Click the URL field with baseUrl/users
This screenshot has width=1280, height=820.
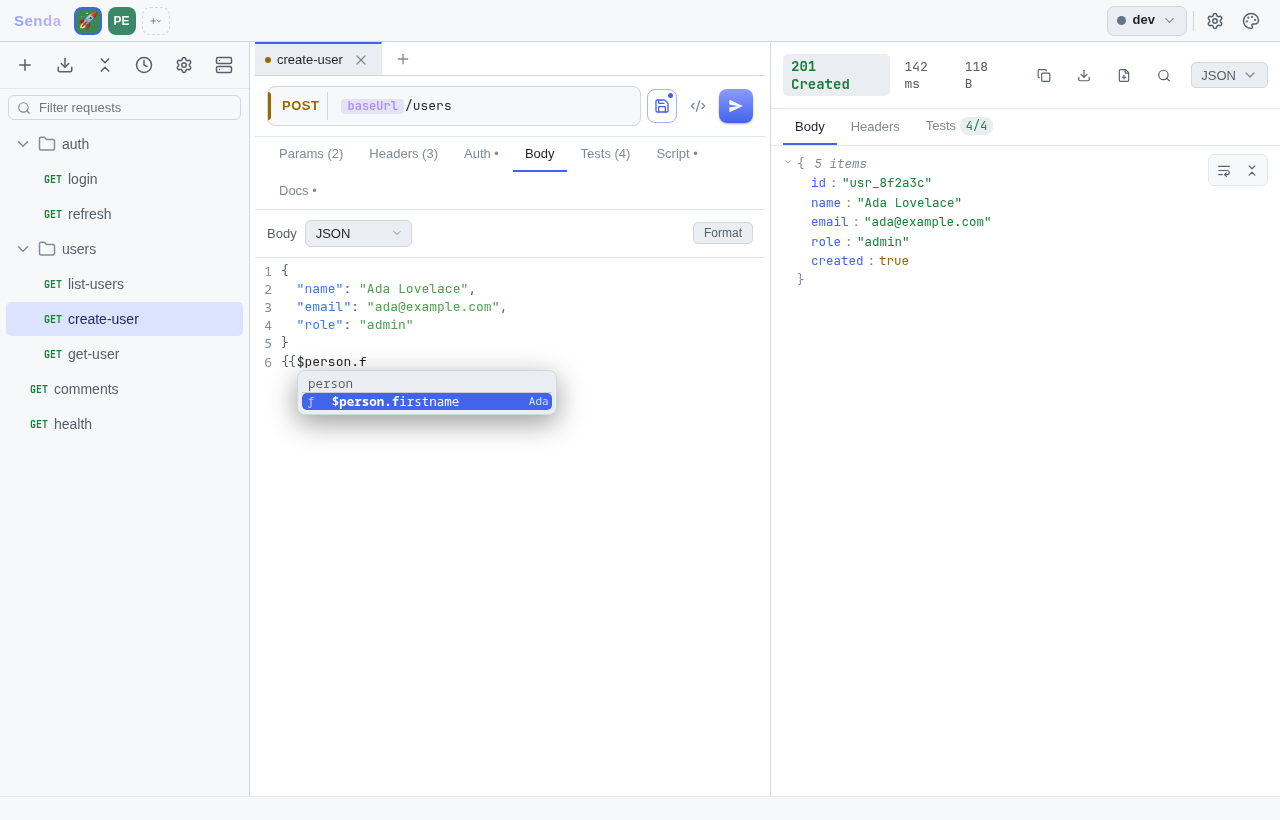coord(485,106)
